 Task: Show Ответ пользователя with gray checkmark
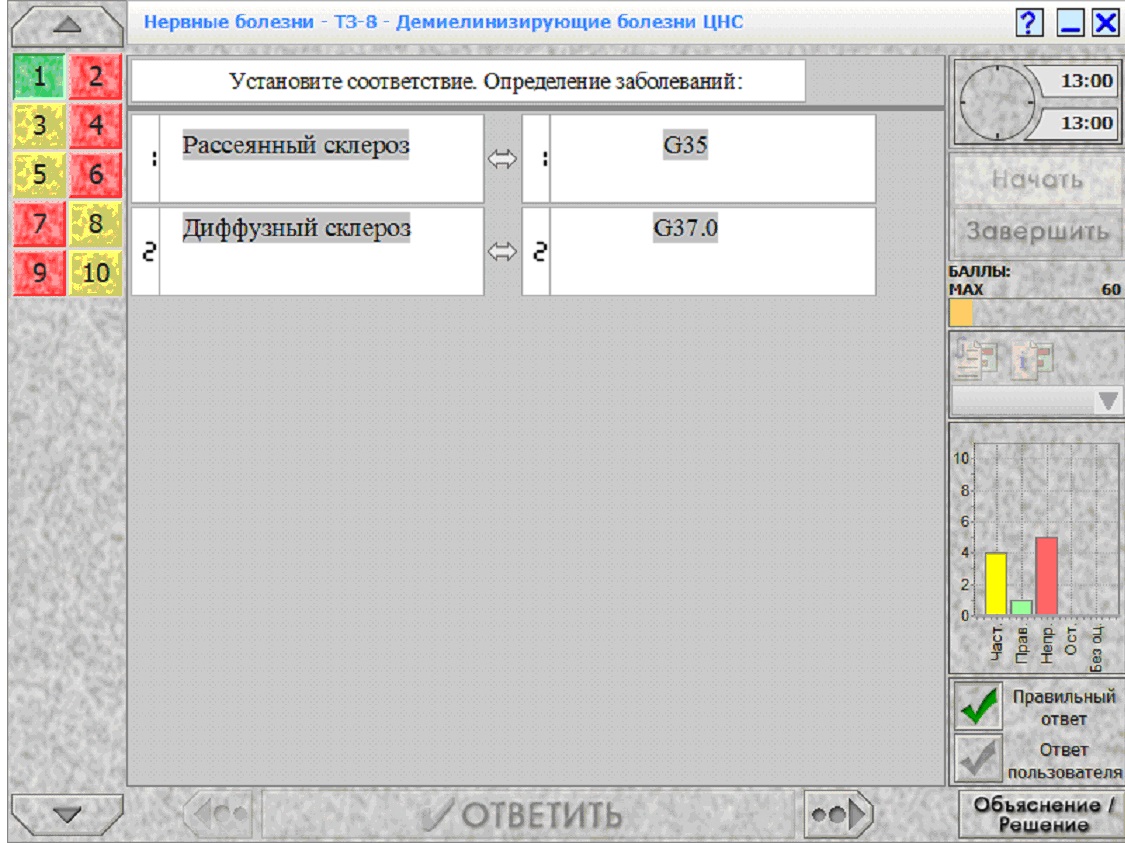point(978,758)
